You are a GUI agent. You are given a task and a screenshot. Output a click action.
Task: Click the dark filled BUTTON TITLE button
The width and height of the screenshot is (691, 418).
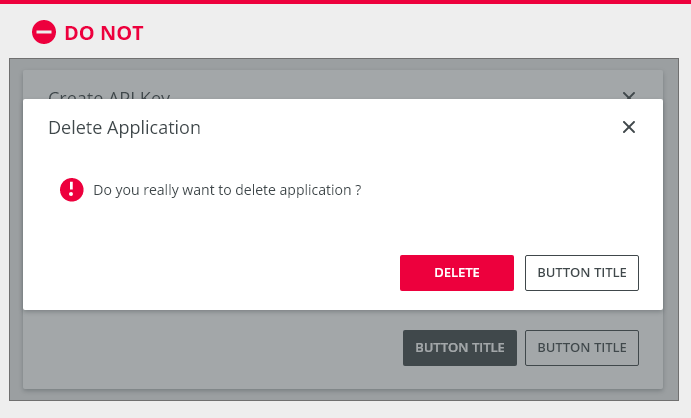pos(460,348)
